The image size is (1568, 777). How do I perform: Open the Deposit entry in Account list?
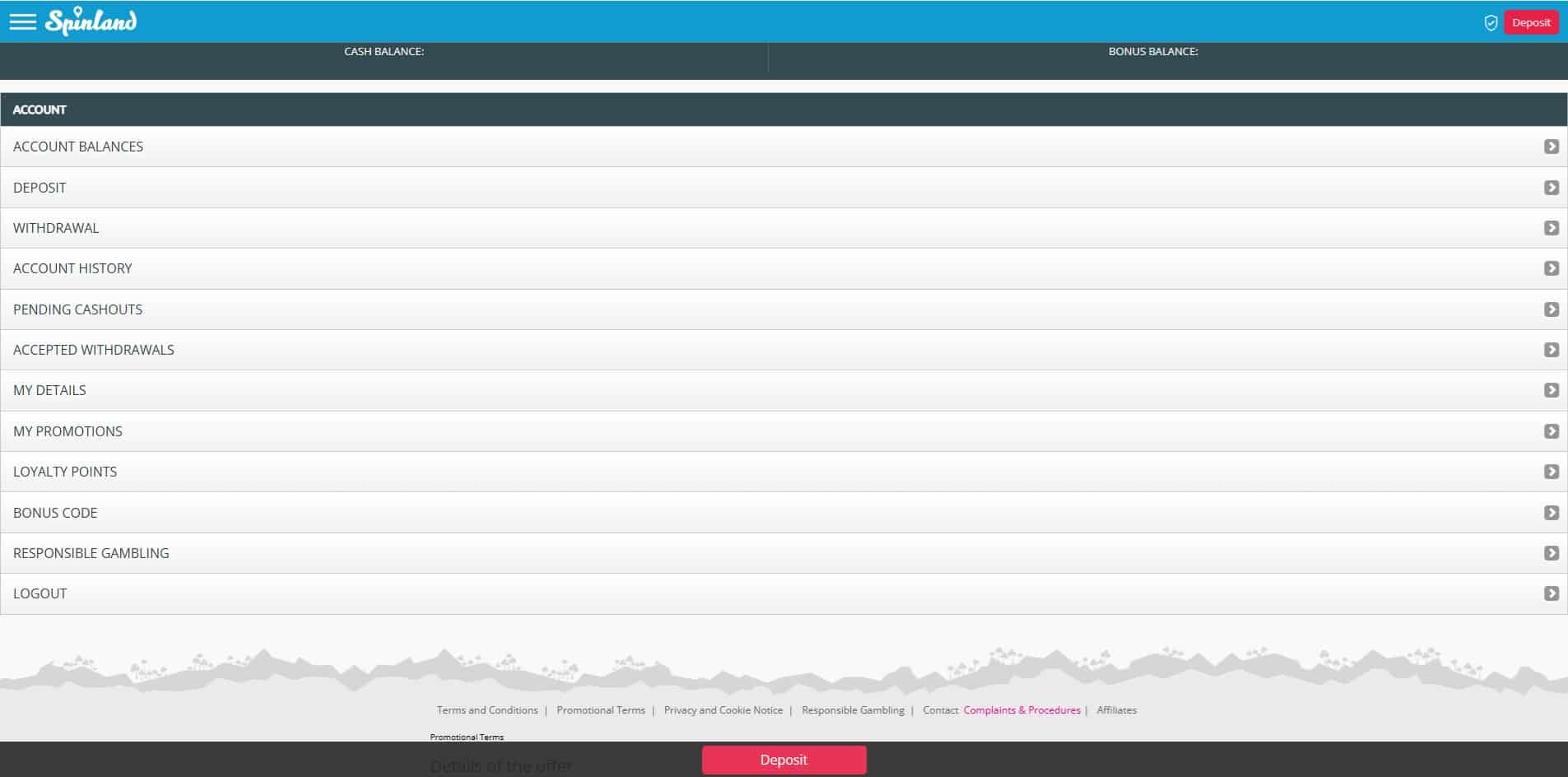pos(40,188)
